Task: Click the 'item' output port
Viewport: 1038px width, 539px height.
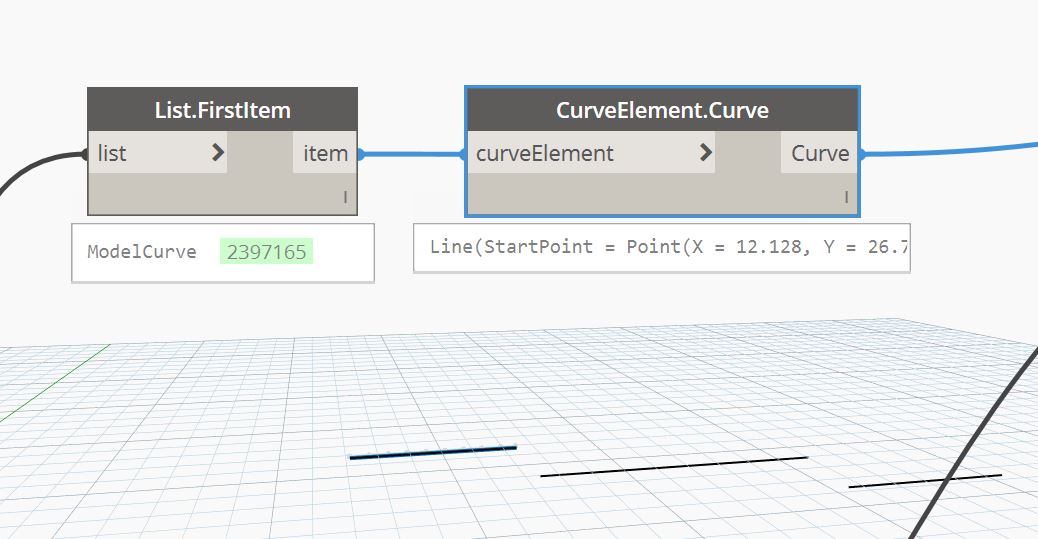Action: click(325, 153)
